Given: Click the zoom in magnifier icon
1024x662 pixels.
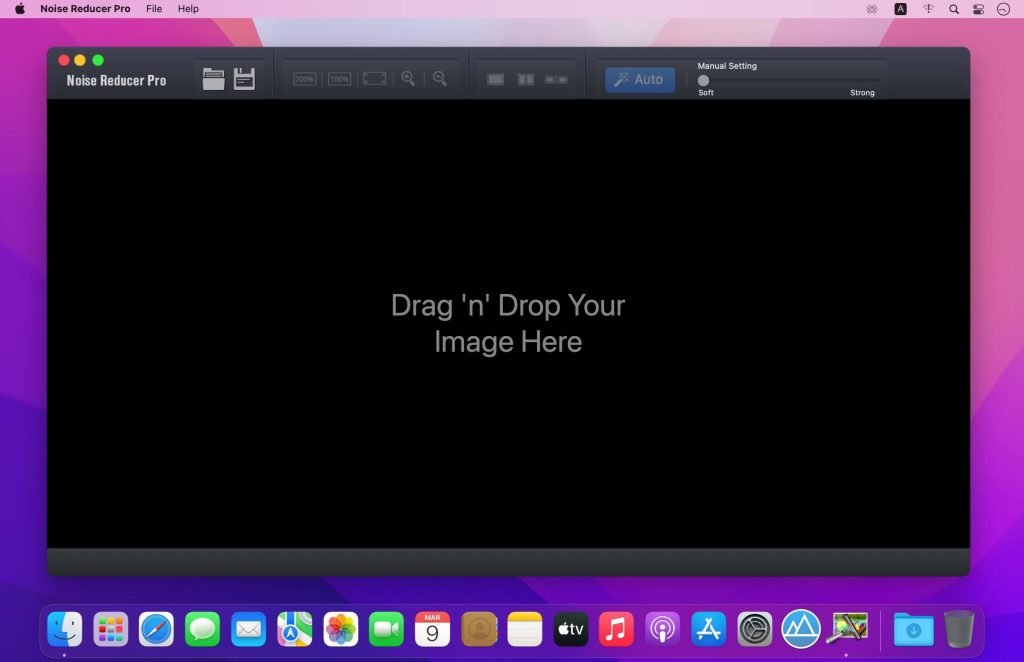Looking at the screenshot, I should pos(408,78).
